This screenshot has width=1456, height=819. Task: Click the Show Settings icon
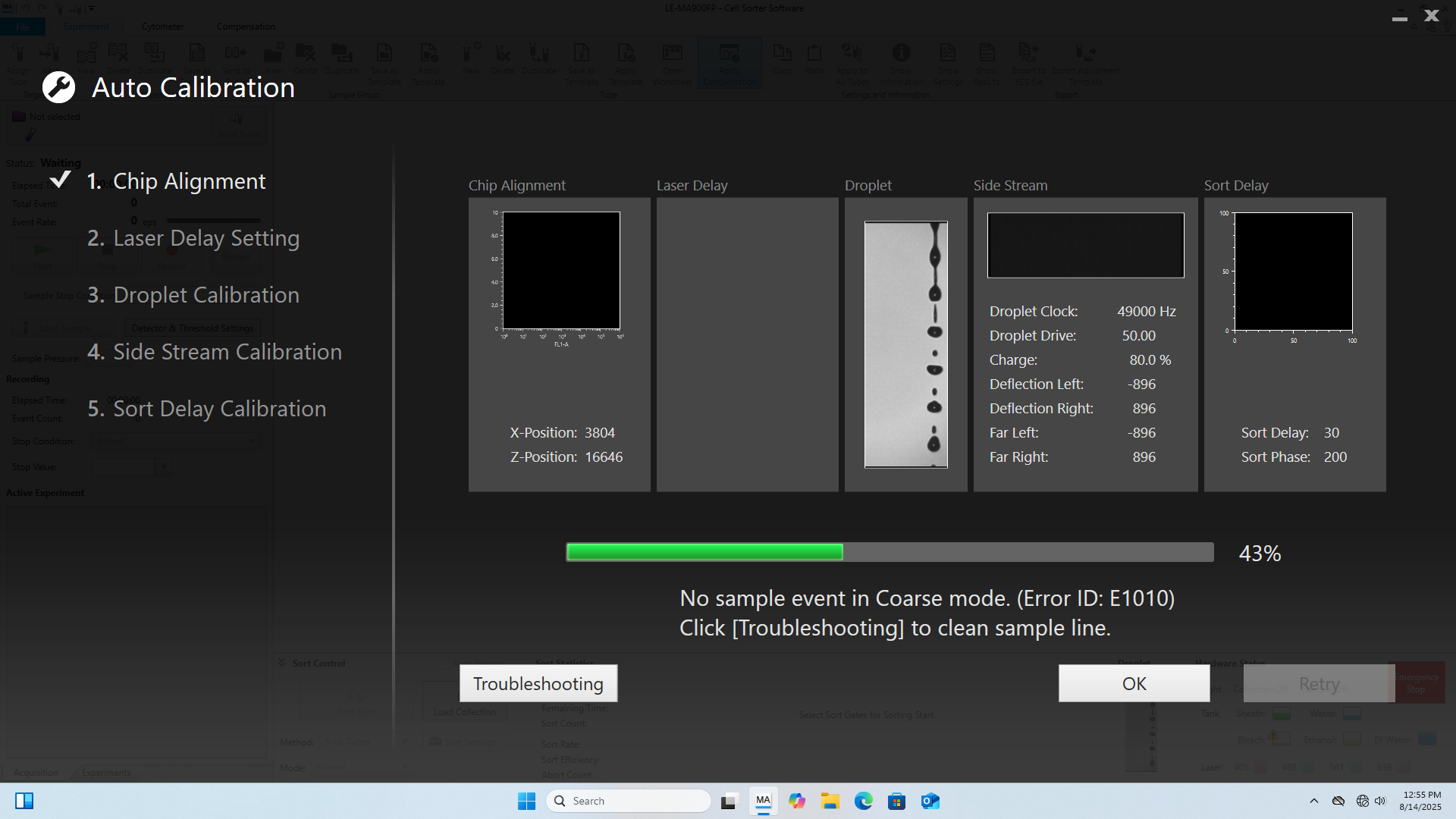tap(947, 61)
